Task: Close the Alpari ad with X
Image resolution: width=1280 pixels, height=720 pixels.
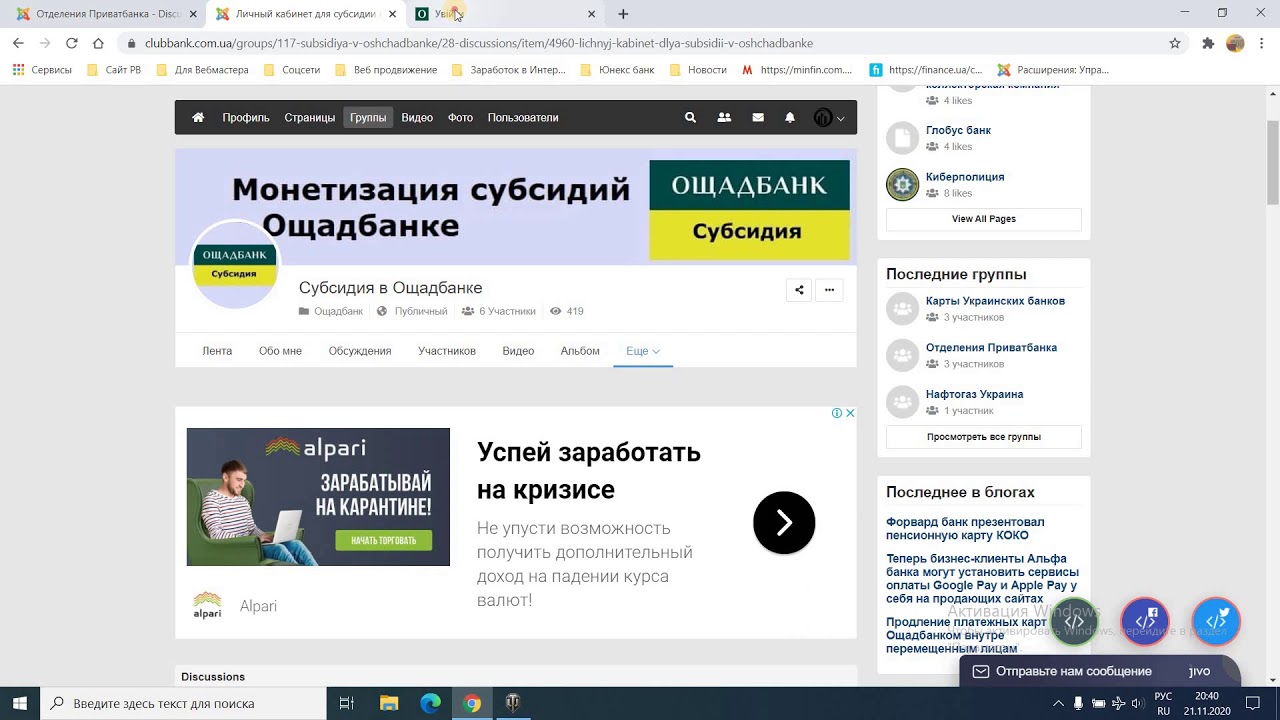Action: tap(850, 413)
